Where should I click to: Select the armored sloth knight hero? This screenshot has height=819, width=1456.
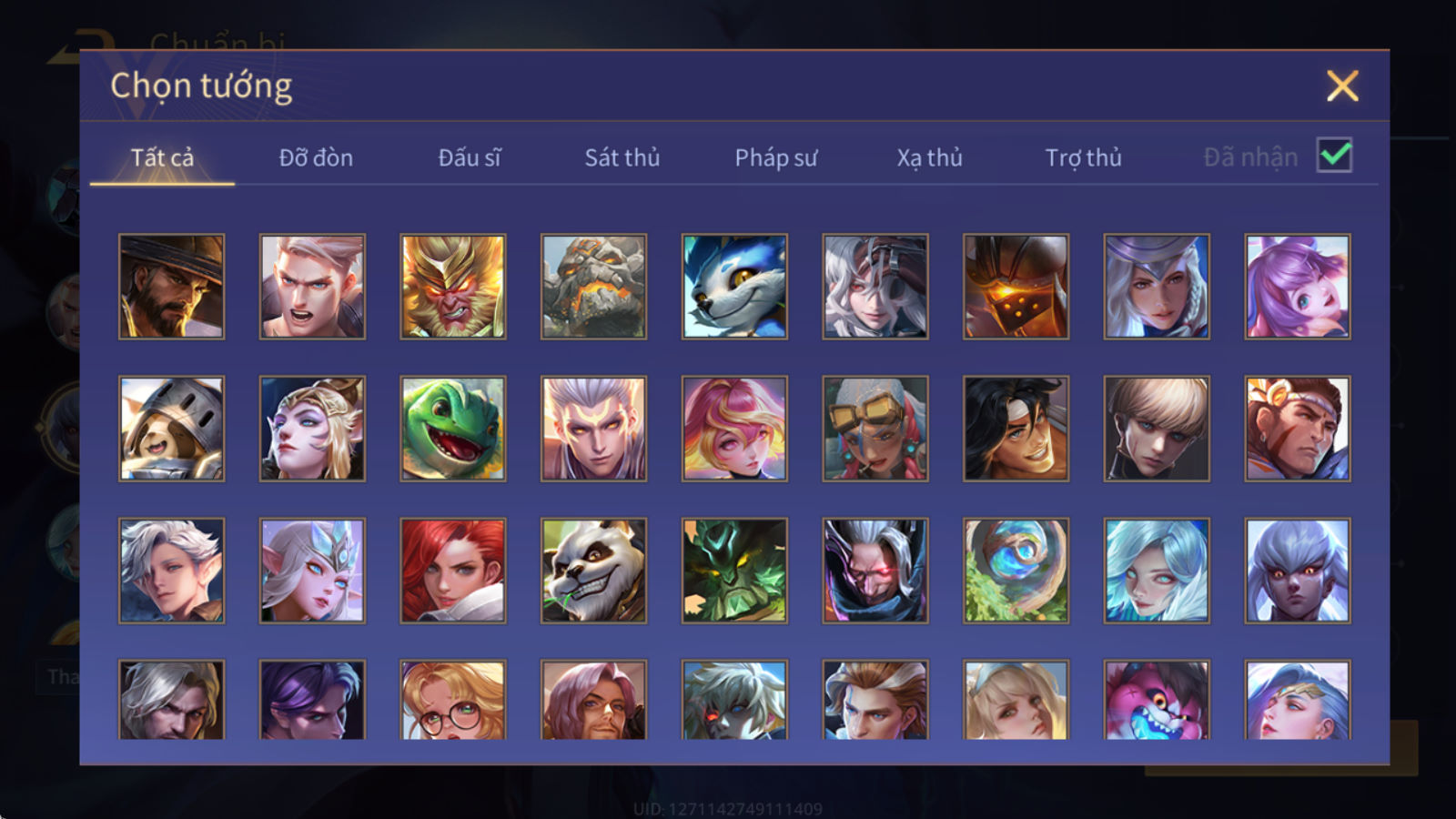171,429
